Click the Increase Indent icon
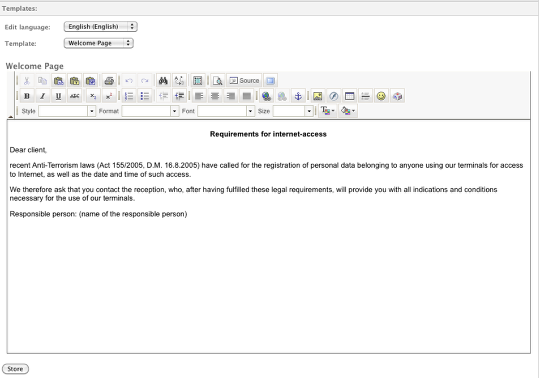 (179, 96)
